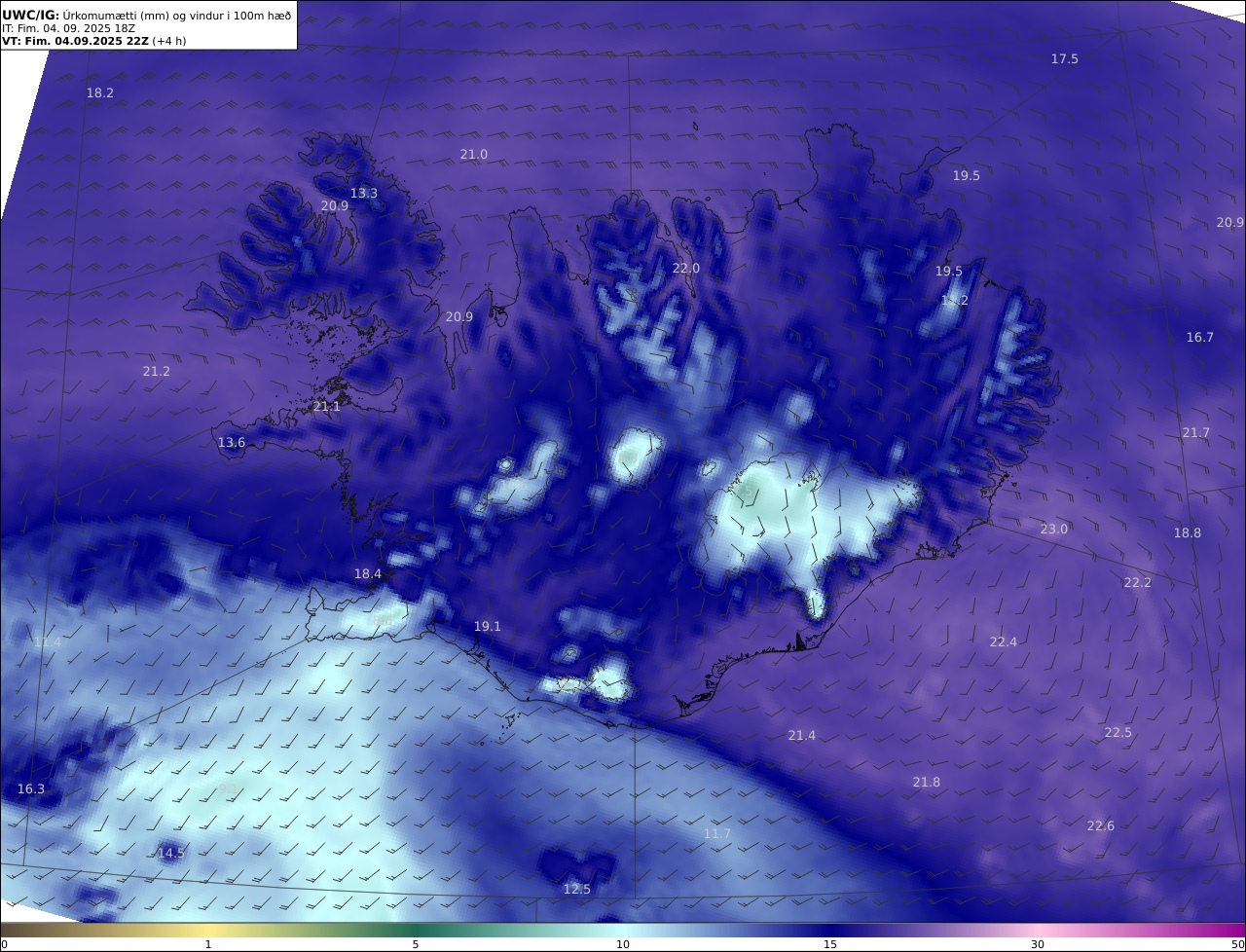Pick the 22.0 value label
Screen dimensions: 1246x952
pos(686,269)
